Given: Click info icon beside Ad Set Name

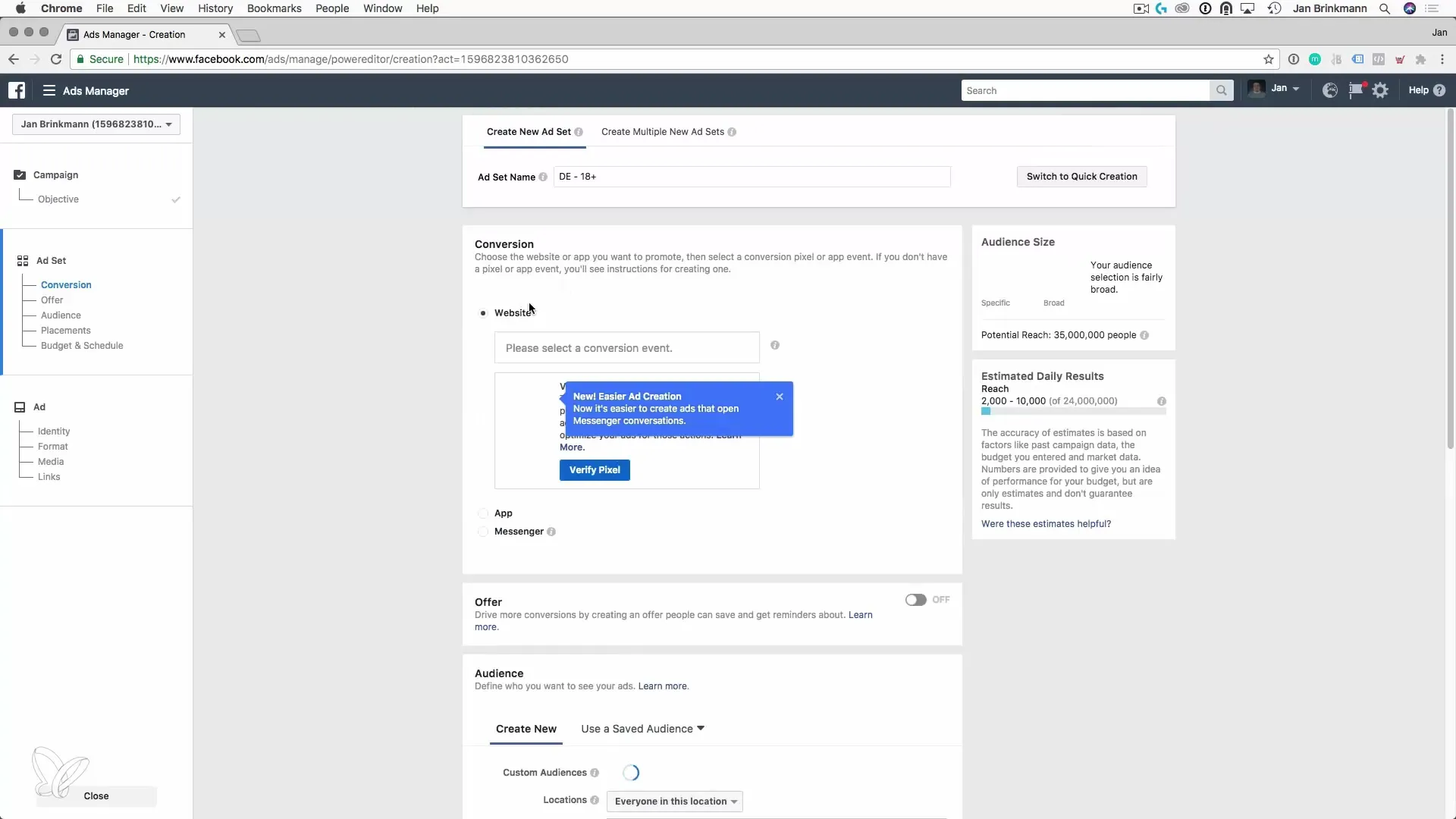Looking at the screenshot, I should [543, 177].
